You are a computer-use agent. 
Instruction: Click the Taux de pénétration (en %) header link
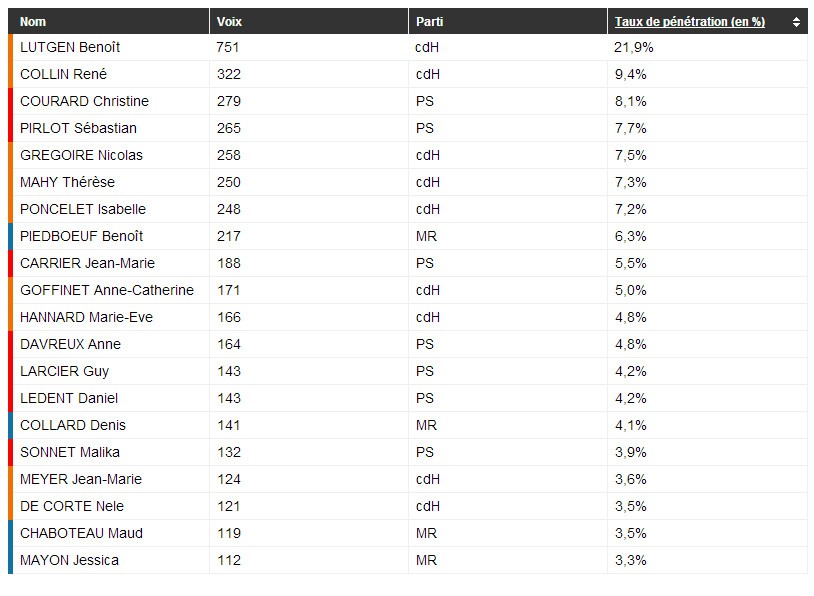(689, 22)
